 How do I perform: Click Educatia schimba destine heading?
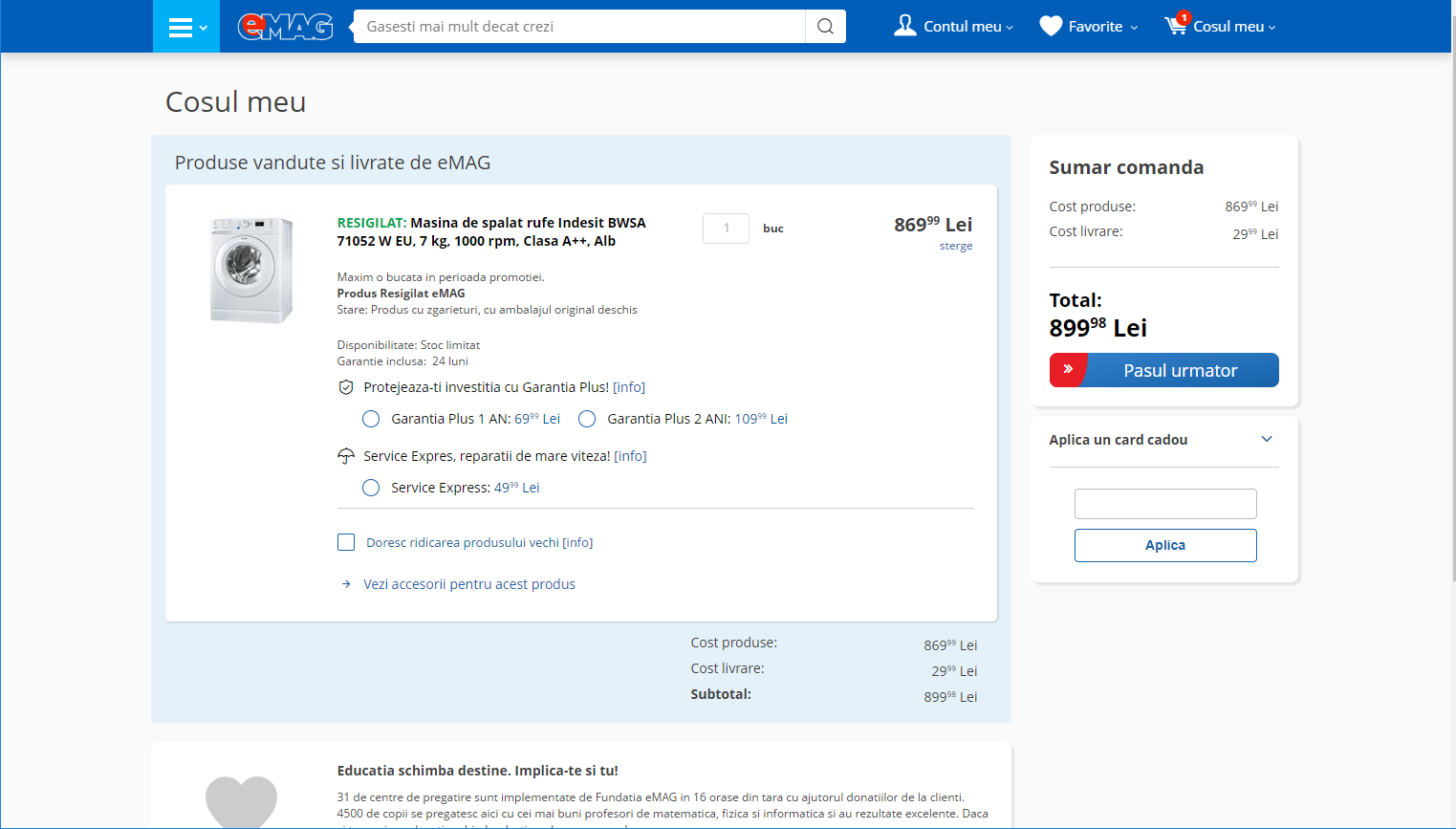coord(477,771)
